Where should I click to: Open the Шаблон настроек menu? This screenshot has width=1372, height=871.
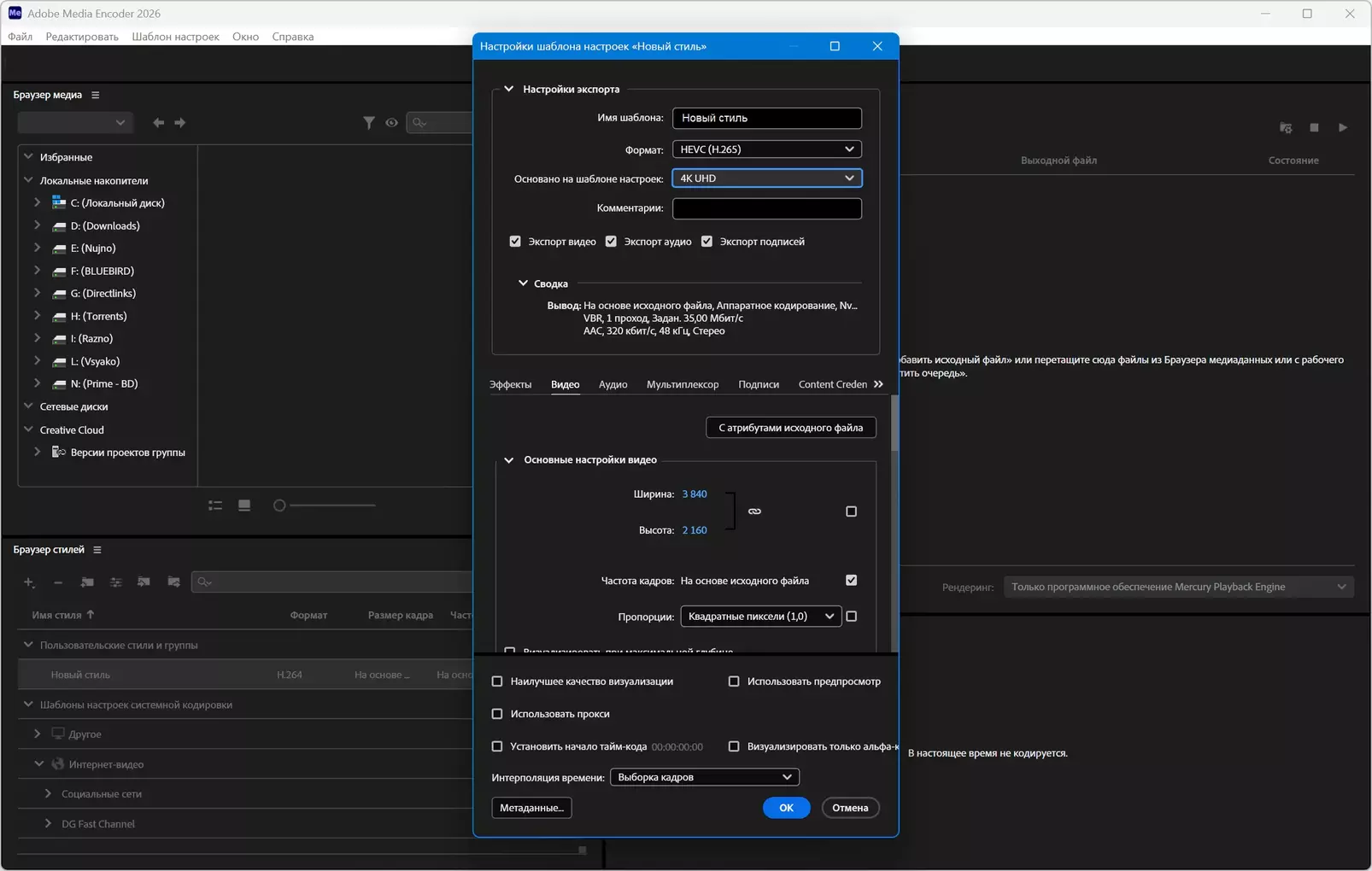175,37
